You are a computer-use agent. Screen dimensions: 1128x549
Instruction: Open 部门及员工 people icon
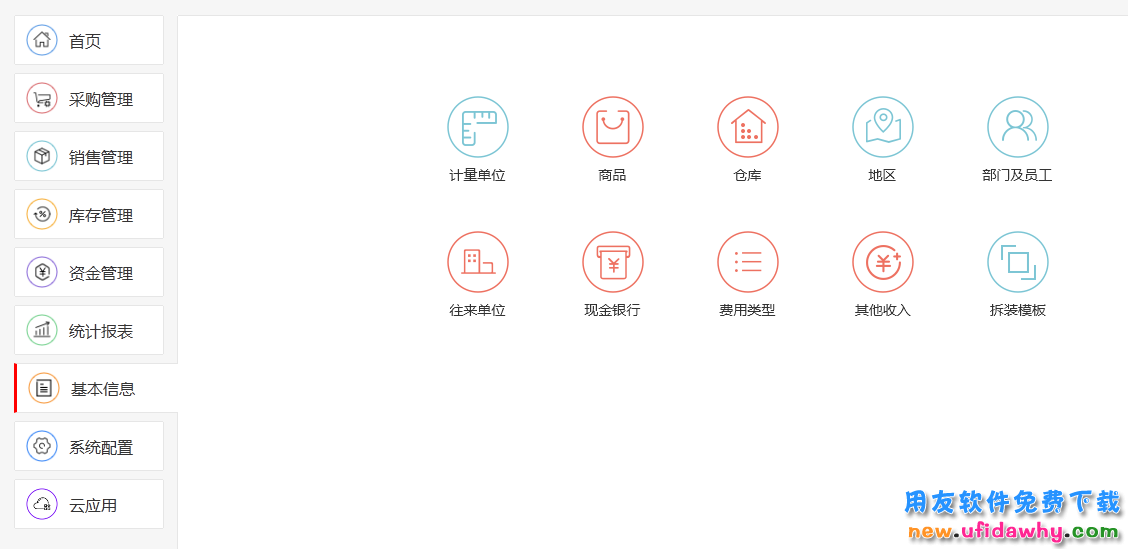[x=1017, y=127]
